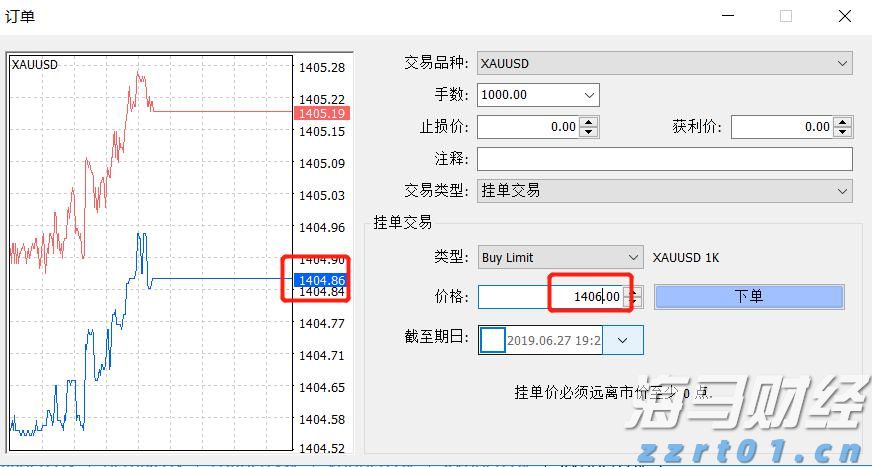Click the red 1405.19 ask price label
The height and width of the screenshot is (467, 872).
(321, 114)
